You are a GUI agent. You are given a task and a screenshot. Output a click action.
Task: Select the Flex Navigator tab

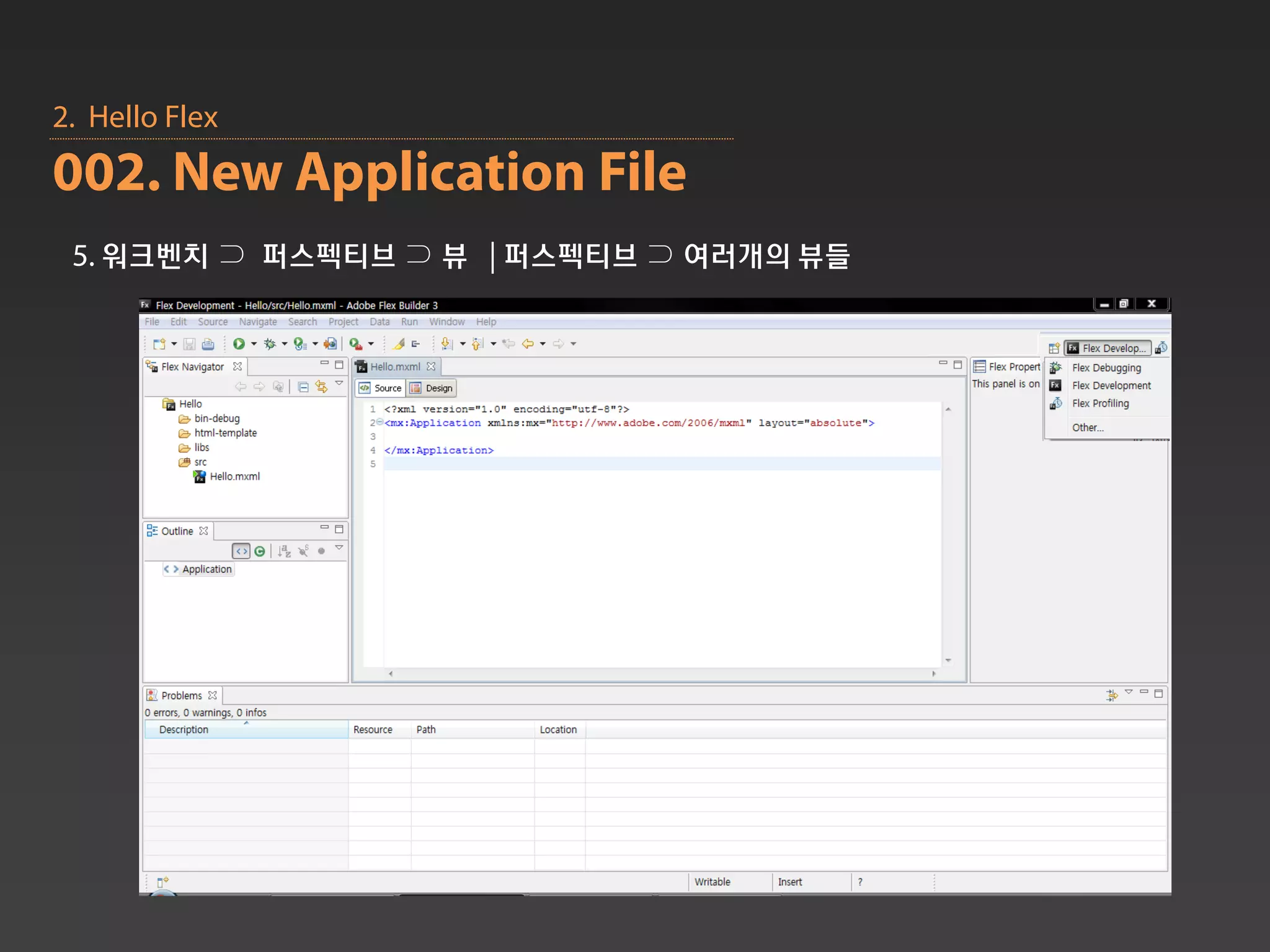192,367
